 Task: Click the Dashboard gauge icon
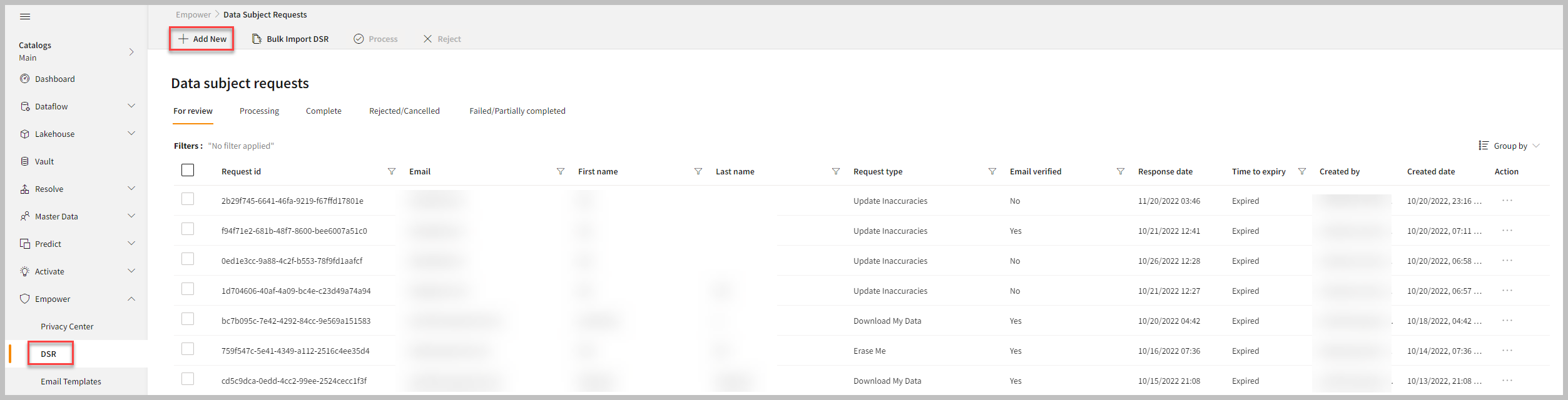(25, 79)
